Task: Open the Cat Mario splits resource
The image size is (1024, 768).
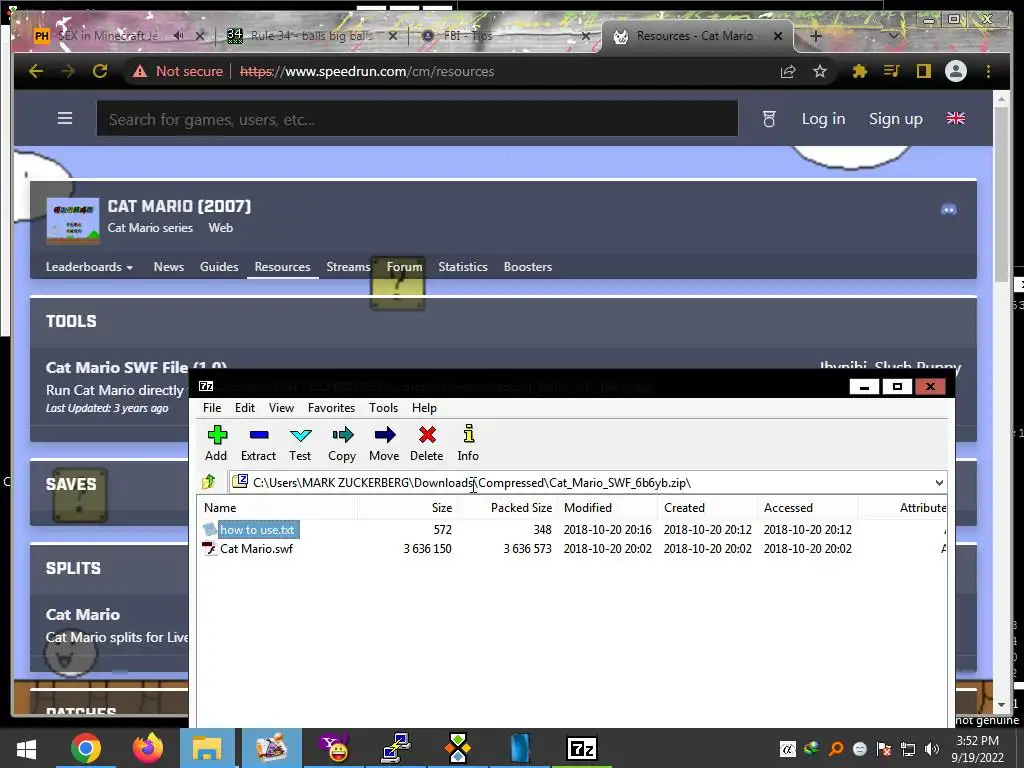Action: (83, 615)
